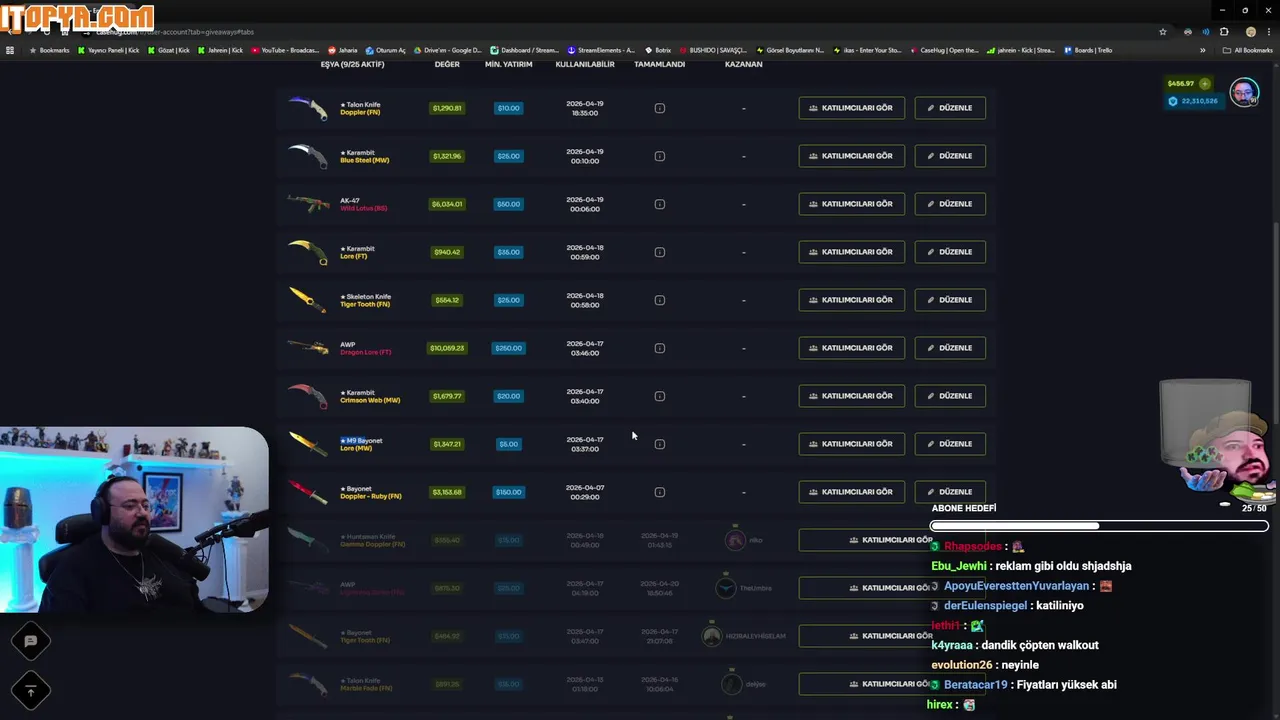The height and width of the screenshot is (720, 1280).
Task: Click the KULLANILABİLİR column header
Action: (585, 64)
